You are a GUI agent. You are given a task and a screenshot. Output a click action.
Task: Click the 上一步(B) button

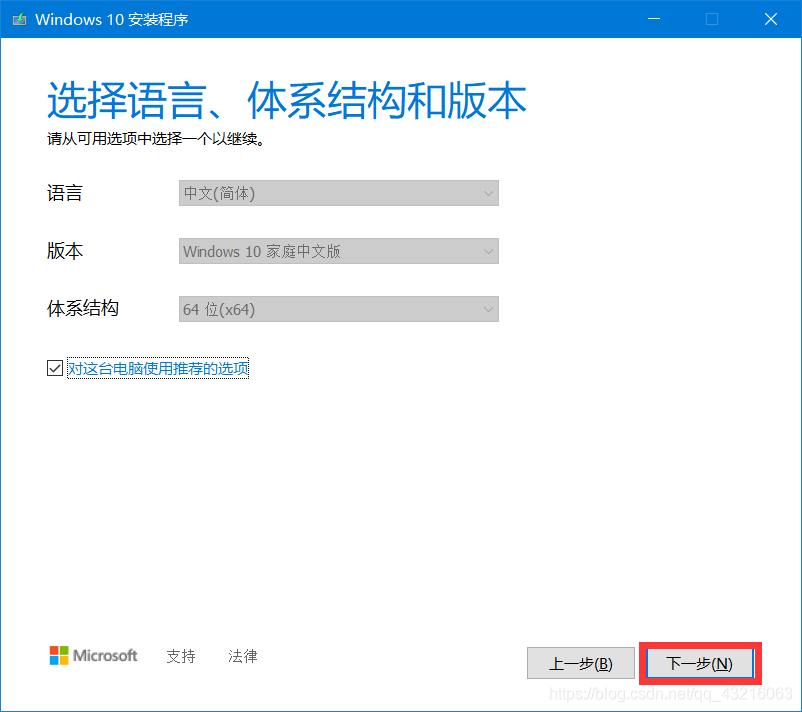click(581, 663)
